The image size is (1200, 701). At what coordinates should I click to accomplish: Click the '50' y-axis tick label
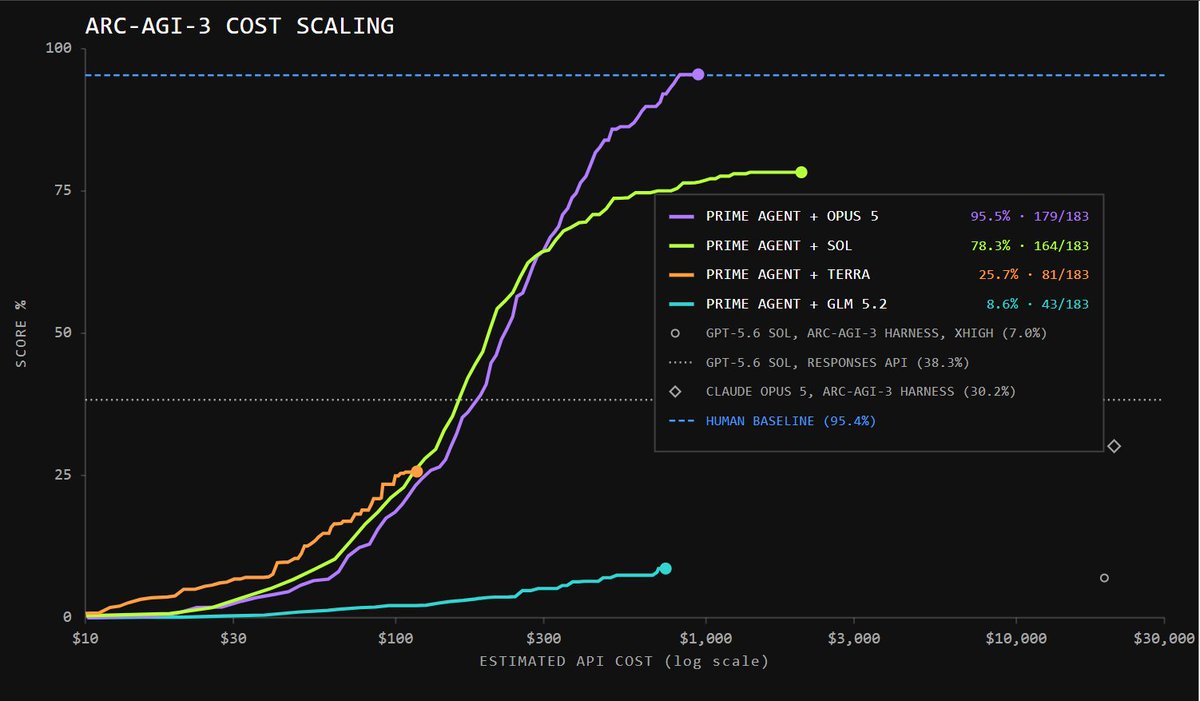click(x=65, y=333)
